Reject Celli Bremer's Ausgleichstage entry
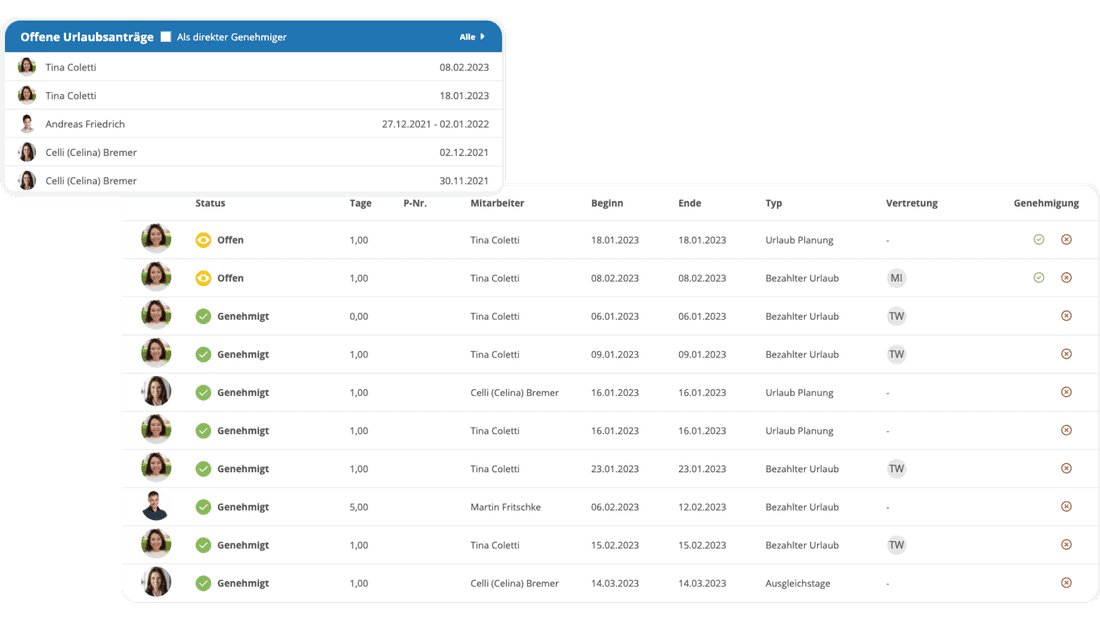Screen dimensions: 1100x619 [1067, 582]
